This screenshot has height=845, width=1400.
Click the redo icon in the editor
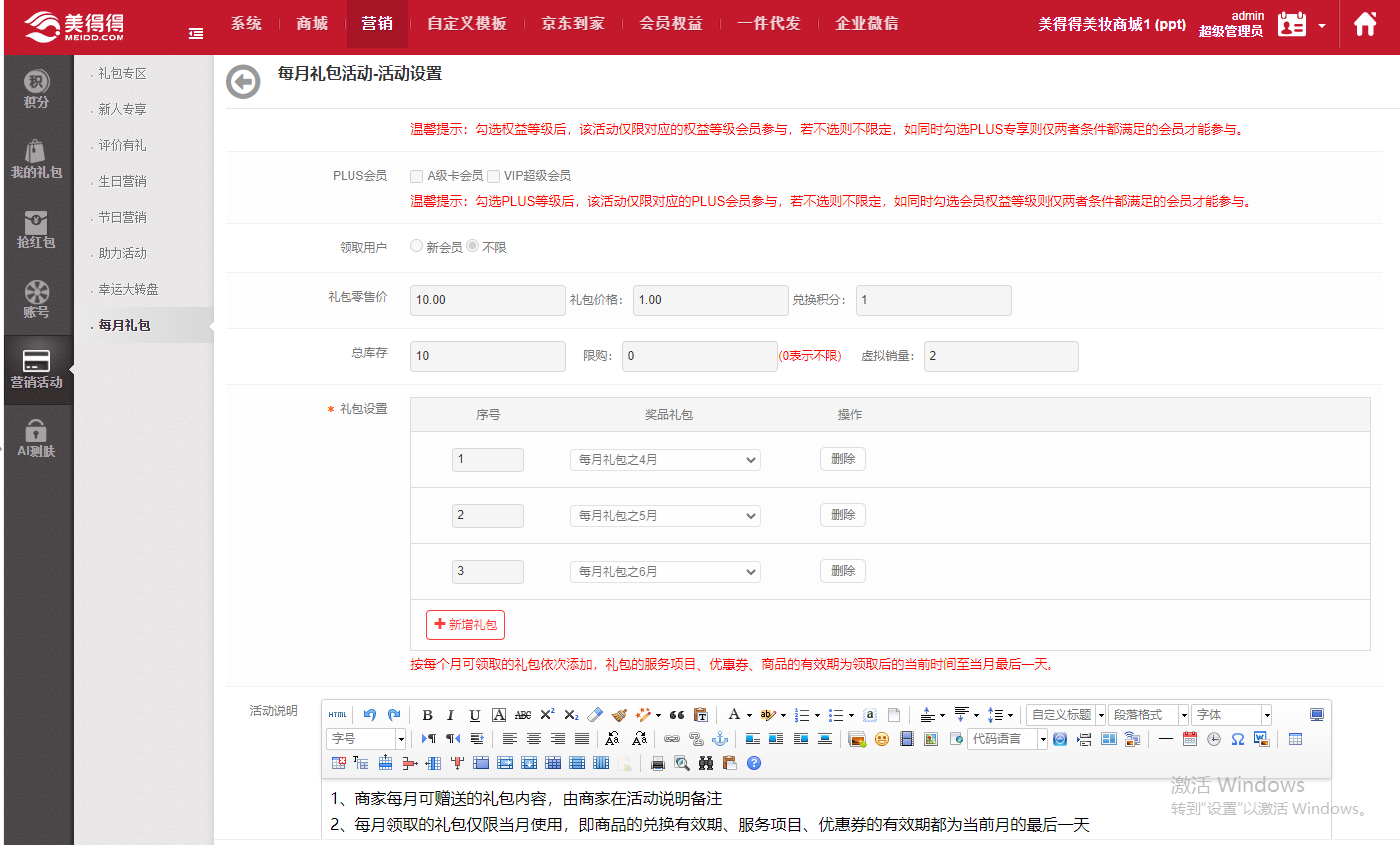[x=394, y=715]
